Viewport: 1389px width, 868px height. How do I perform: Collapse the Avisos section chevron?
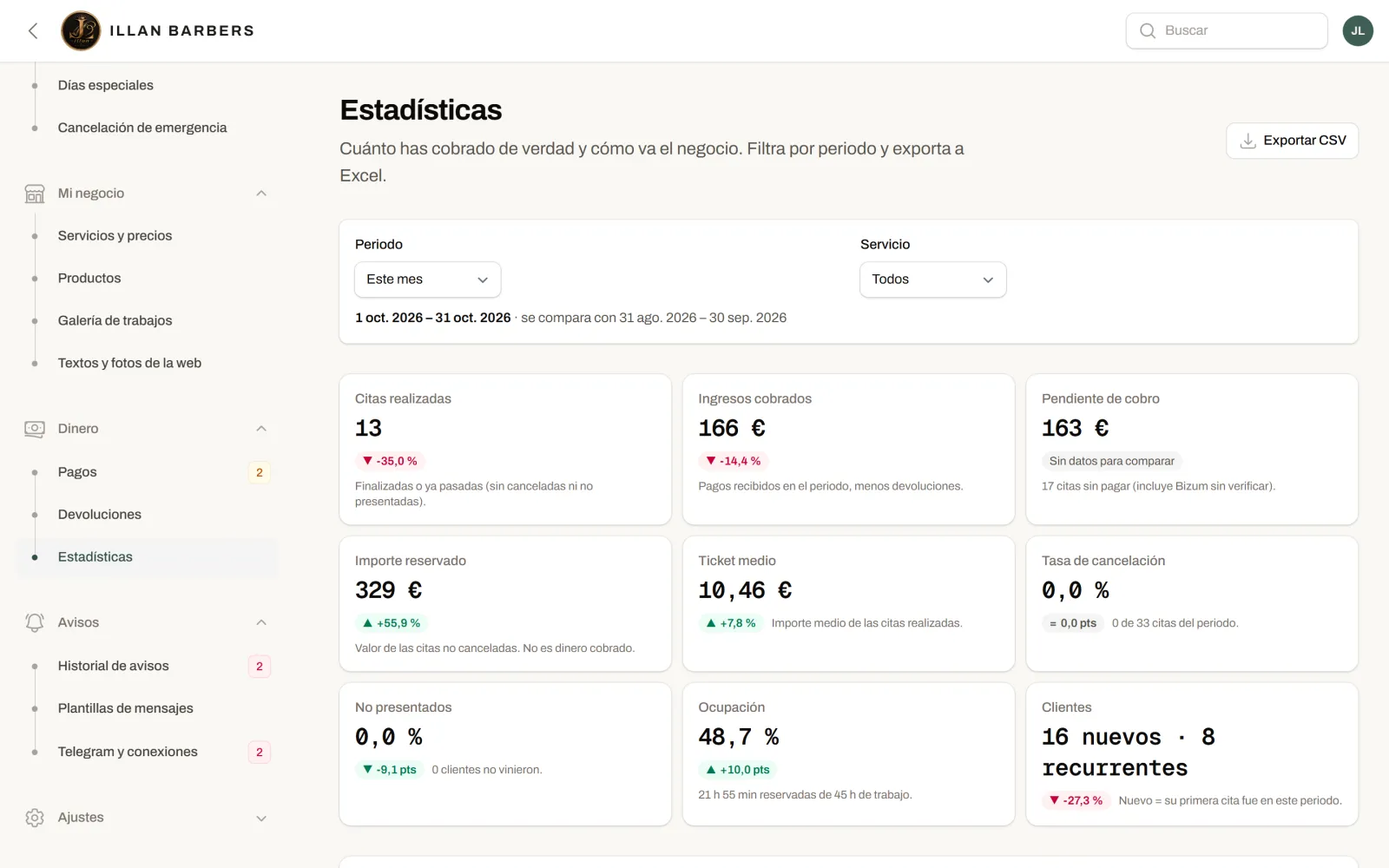[261, 622]
